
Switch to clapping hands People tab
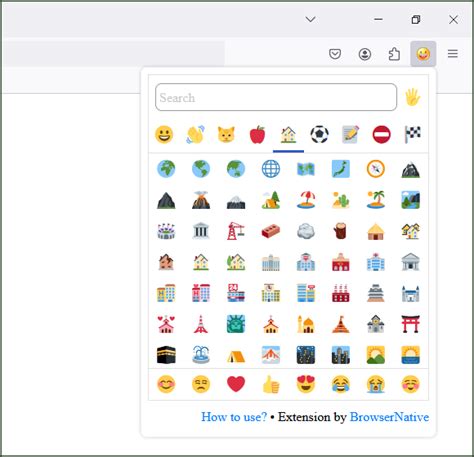coord(195,135)
